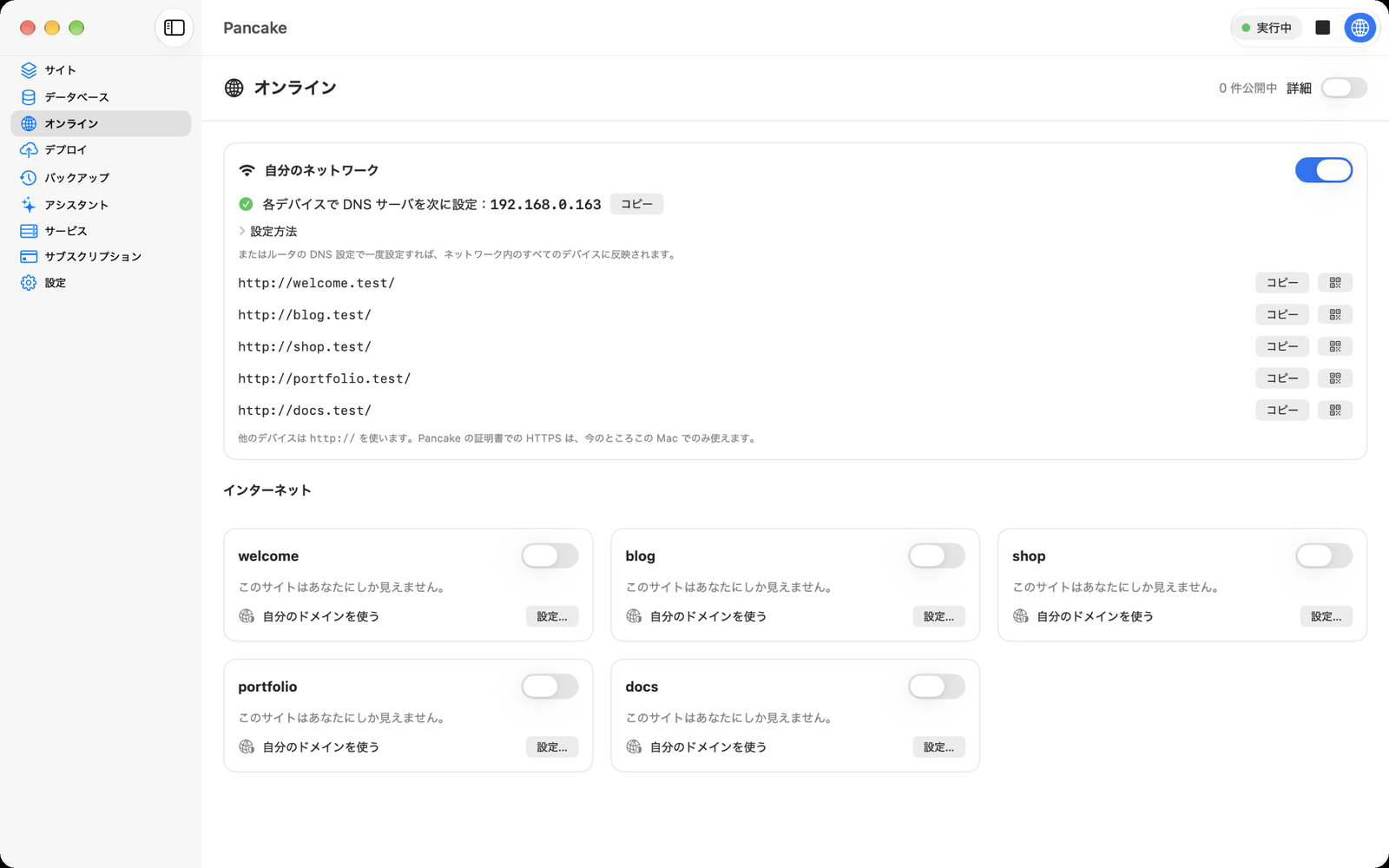Copy the http://shop.test/ URL
Image resolution: width=1389 pixels, height=868 pixels.
[1282, 346]
